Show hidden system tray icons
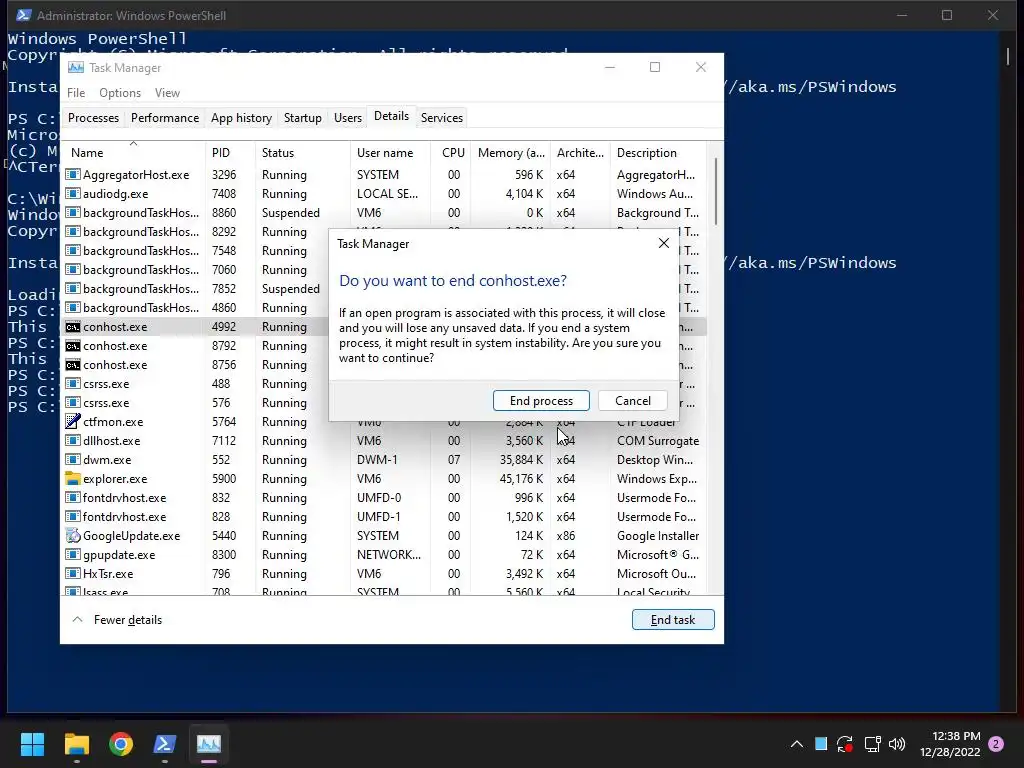1024x768 pixels. tap(797, 744)
